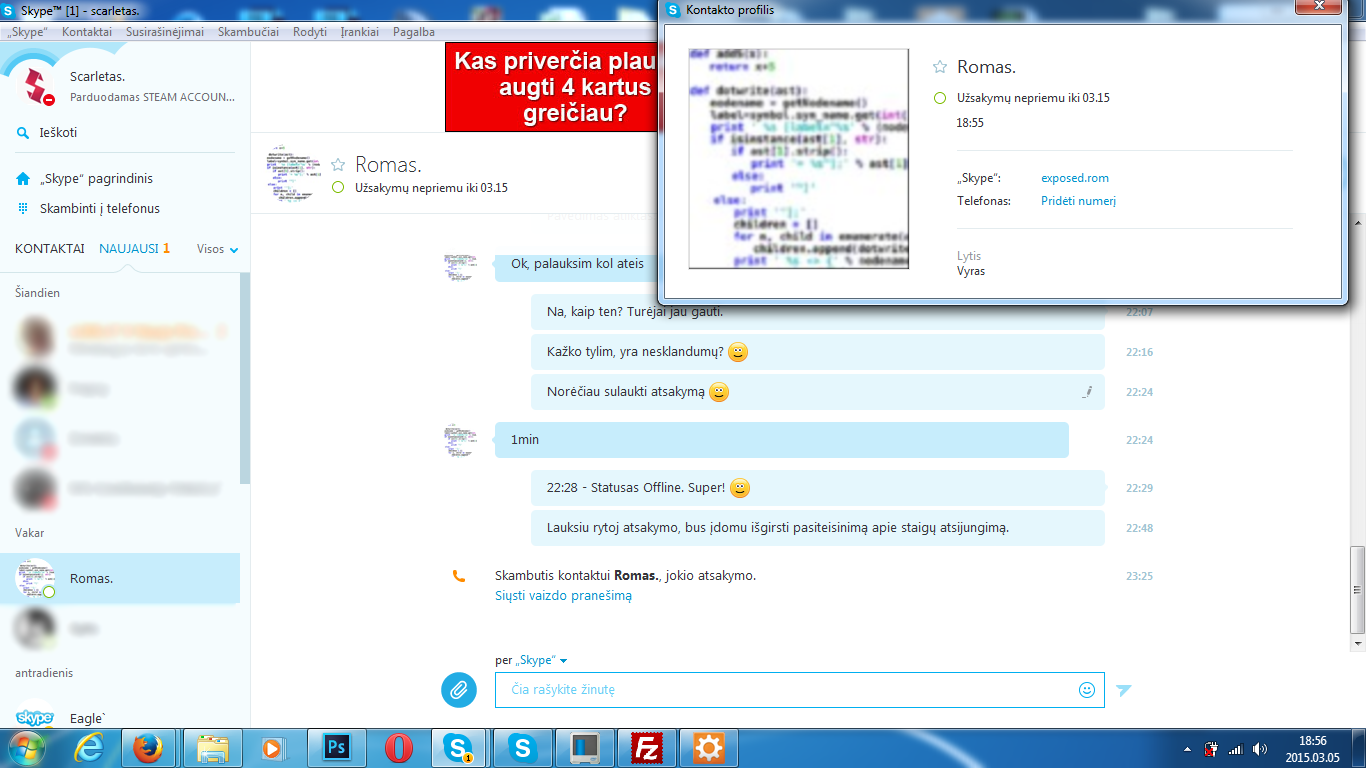The image size is (1366, 768).
Task: Show hidden tray icons arrow
Action: click(x=1187, y=748)
